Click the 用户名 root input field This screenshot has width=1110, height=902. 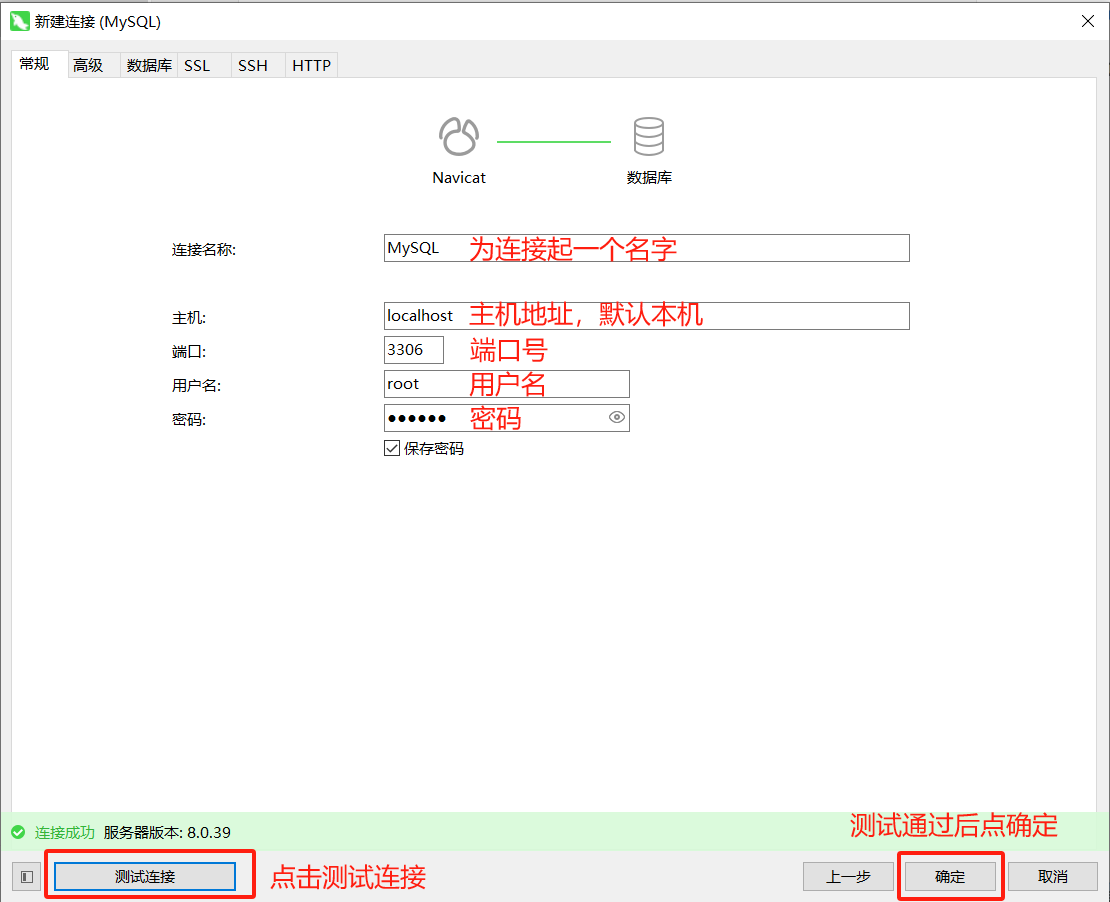point(506,384)
